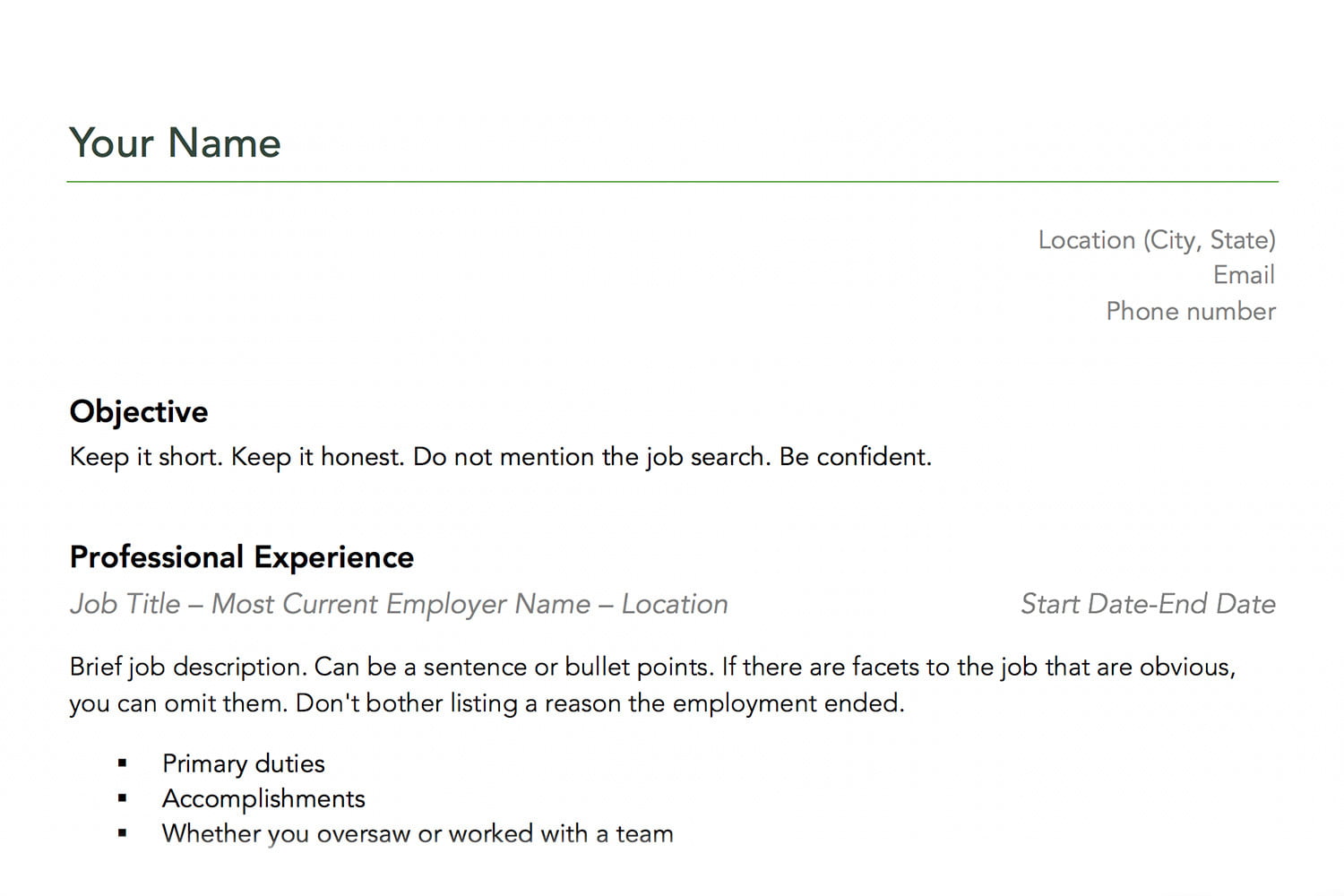Viewport: 1344px width, 896px height.
Task: Click the bullet marker beside 'Accomplishments'
Action: tap(123, 798)
